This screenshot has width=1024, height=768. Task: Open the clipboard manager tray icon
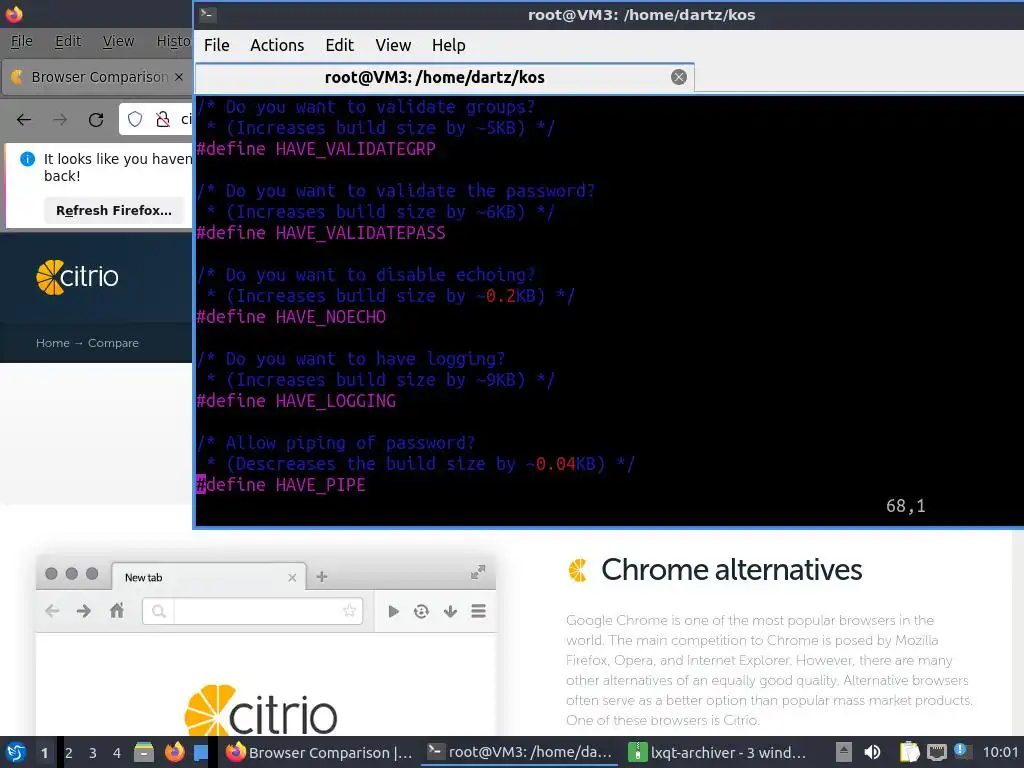(909, 752)
